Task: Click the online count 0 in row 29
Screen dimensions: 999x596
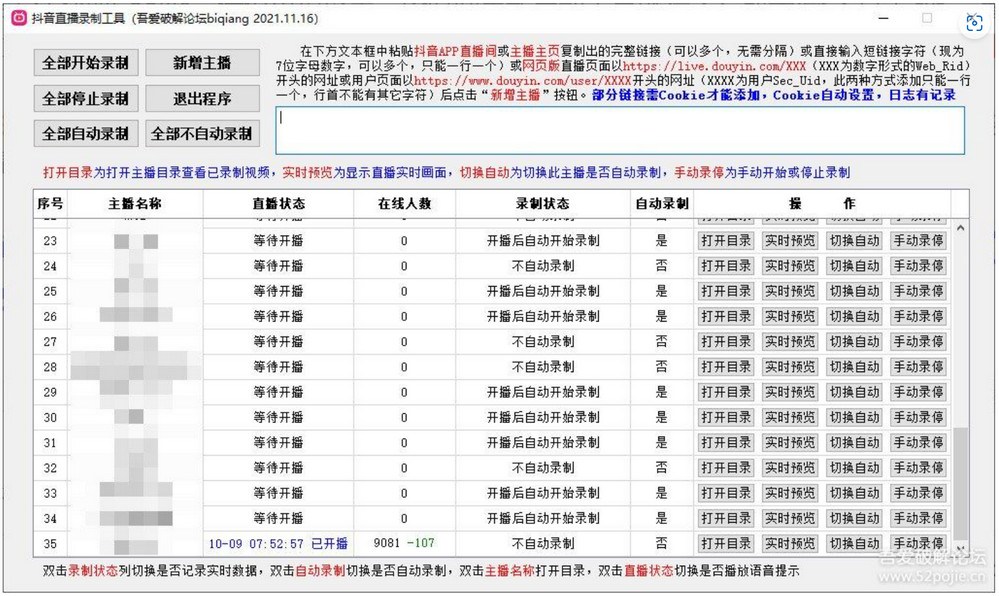Action: pyautogui.click(x=405, y=392)
